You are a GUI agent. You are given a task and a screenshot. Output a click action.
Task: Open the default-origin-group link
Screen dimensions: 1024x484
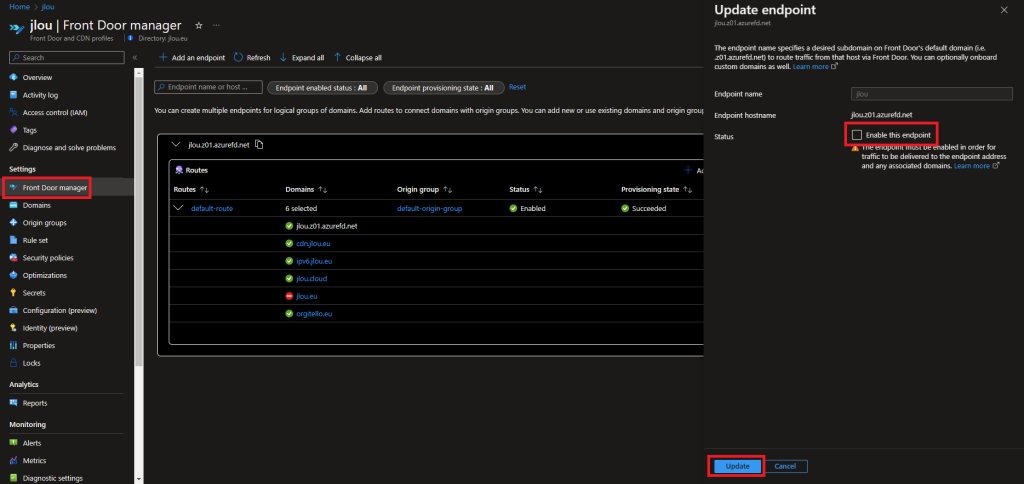(x=430, y=208)
